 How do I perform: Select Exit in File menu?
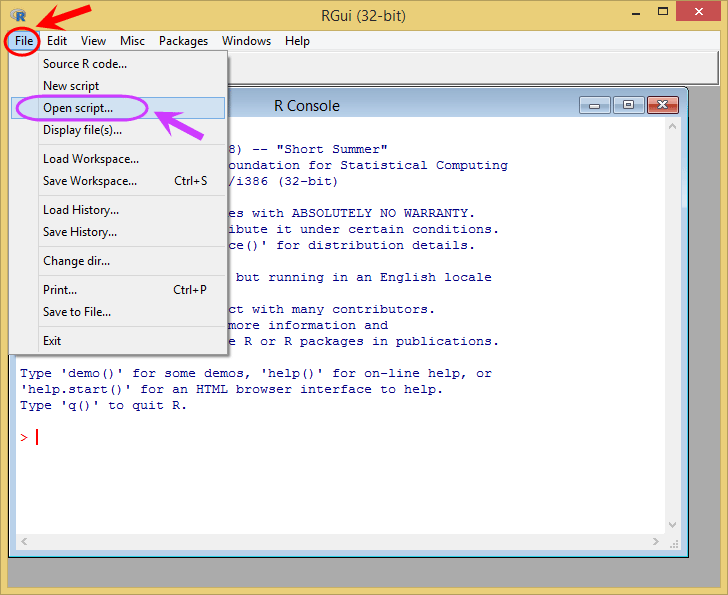coord(118,341)
